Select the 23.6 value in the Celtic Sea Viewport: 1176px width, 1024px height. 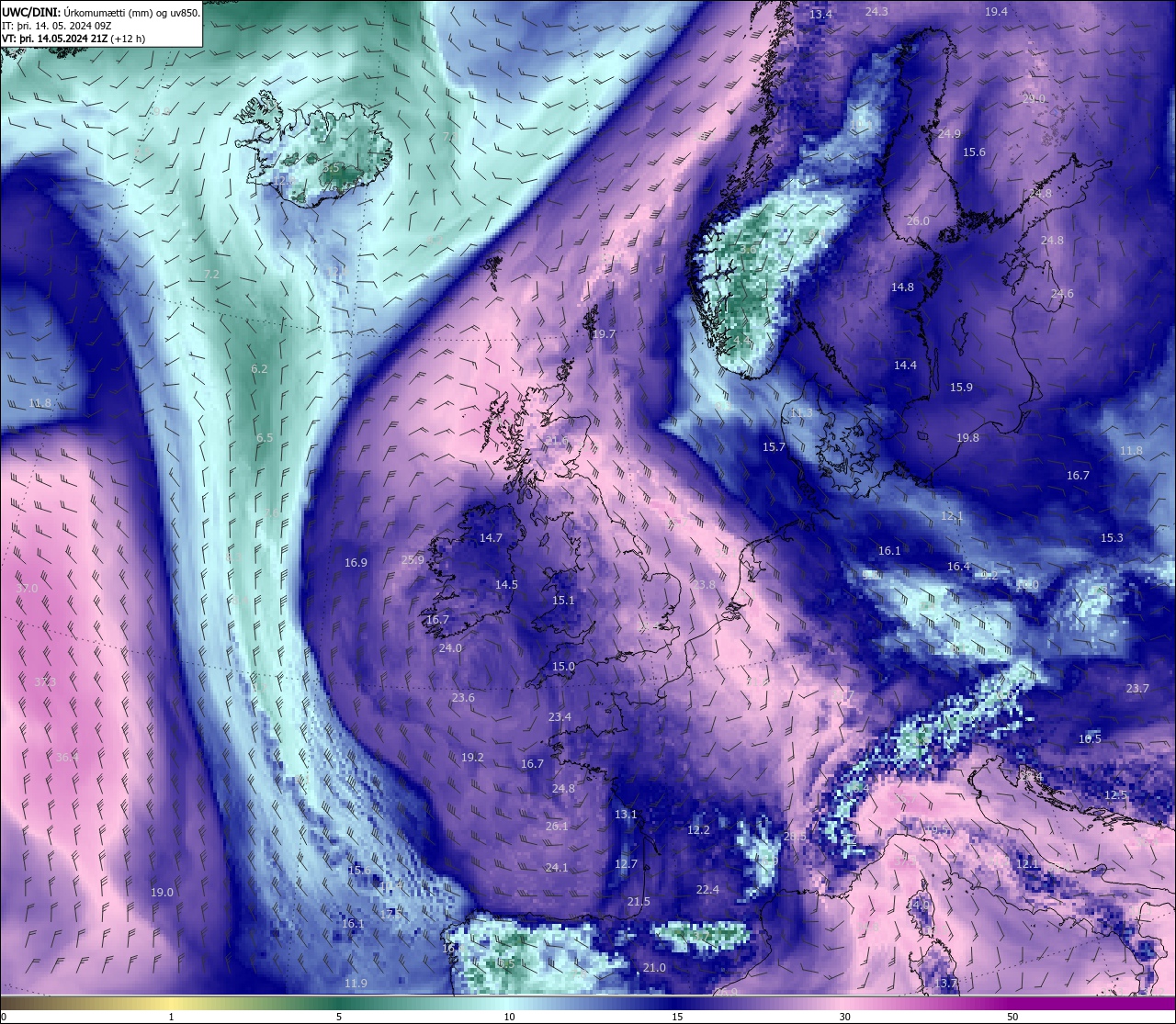[x=463, y=697]
